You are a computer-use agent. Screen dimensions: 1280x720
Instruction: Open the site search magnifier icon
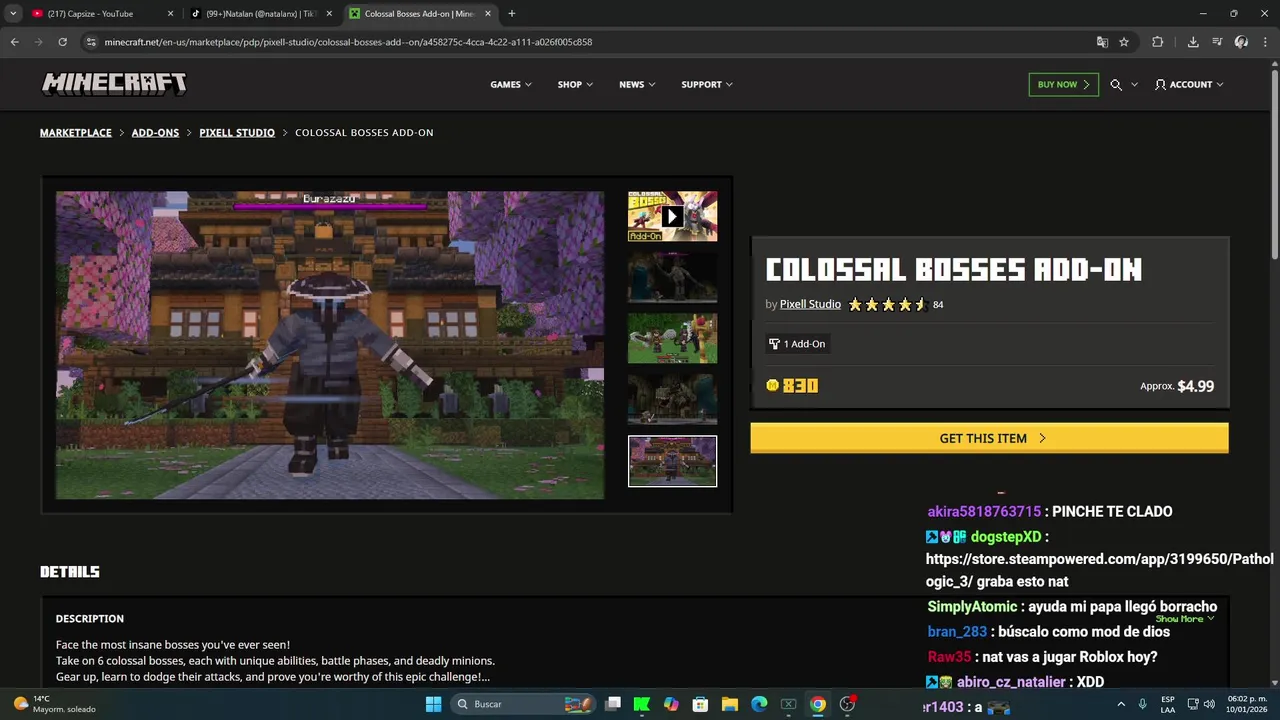click(x=1116, y=85)
